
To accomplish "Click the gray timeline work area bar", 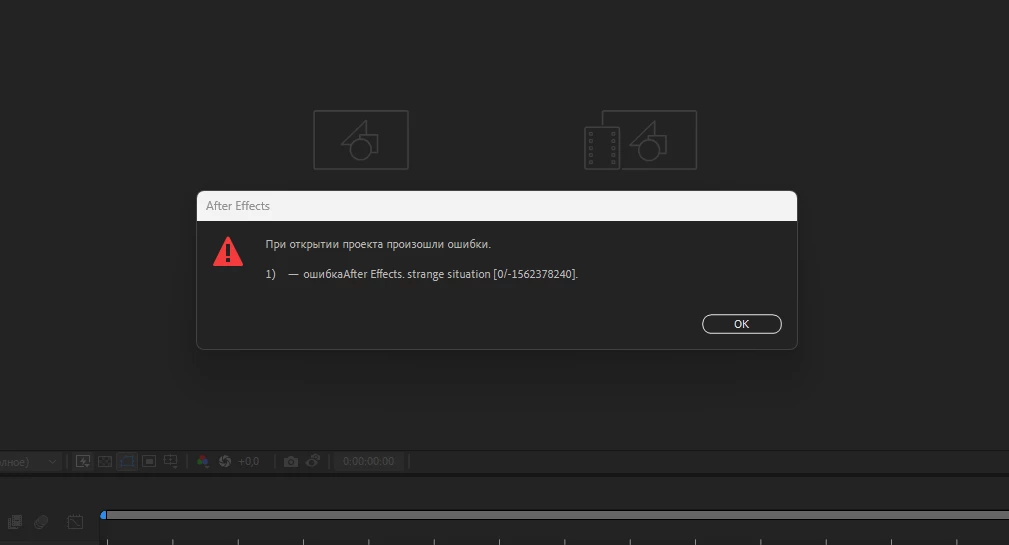I will pyautogui.click(x=557, y=515).
